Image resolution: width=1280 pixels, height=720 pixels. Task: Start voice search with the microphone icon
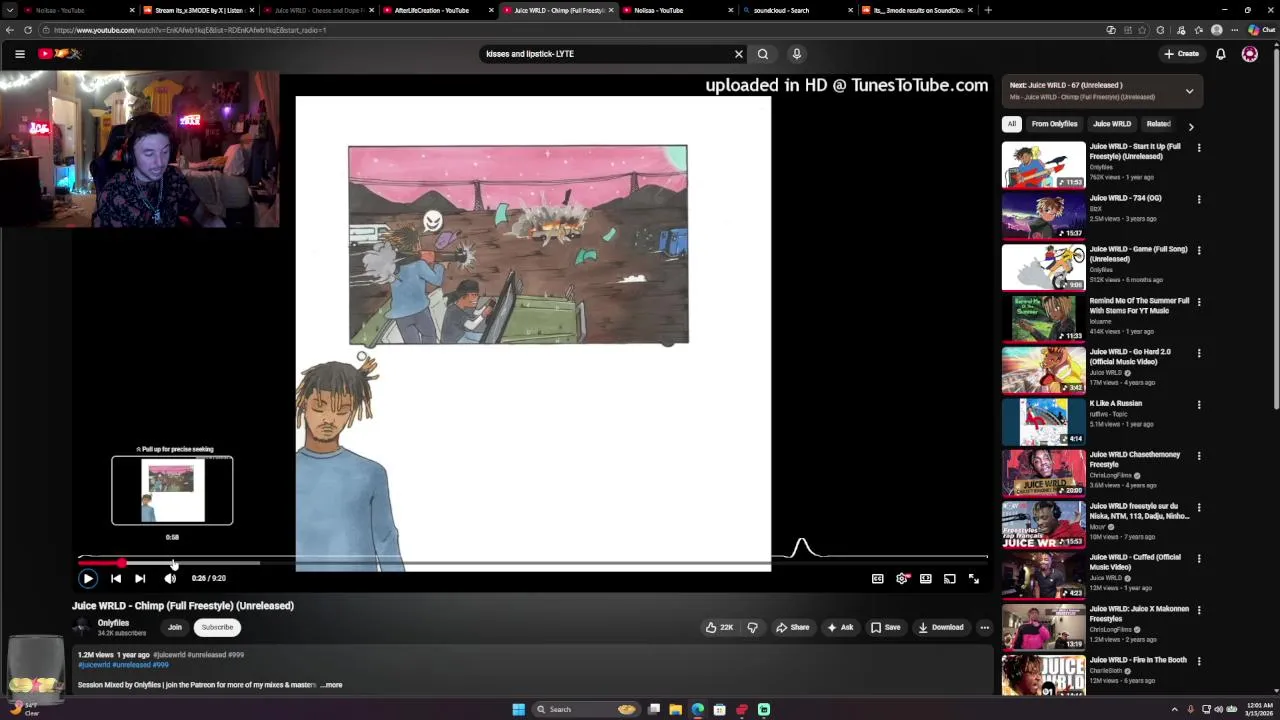[797, 54]
